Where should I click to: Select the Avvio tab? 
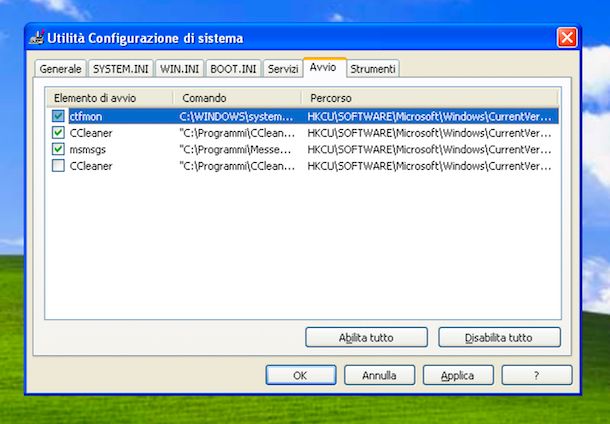pos(323,67)
